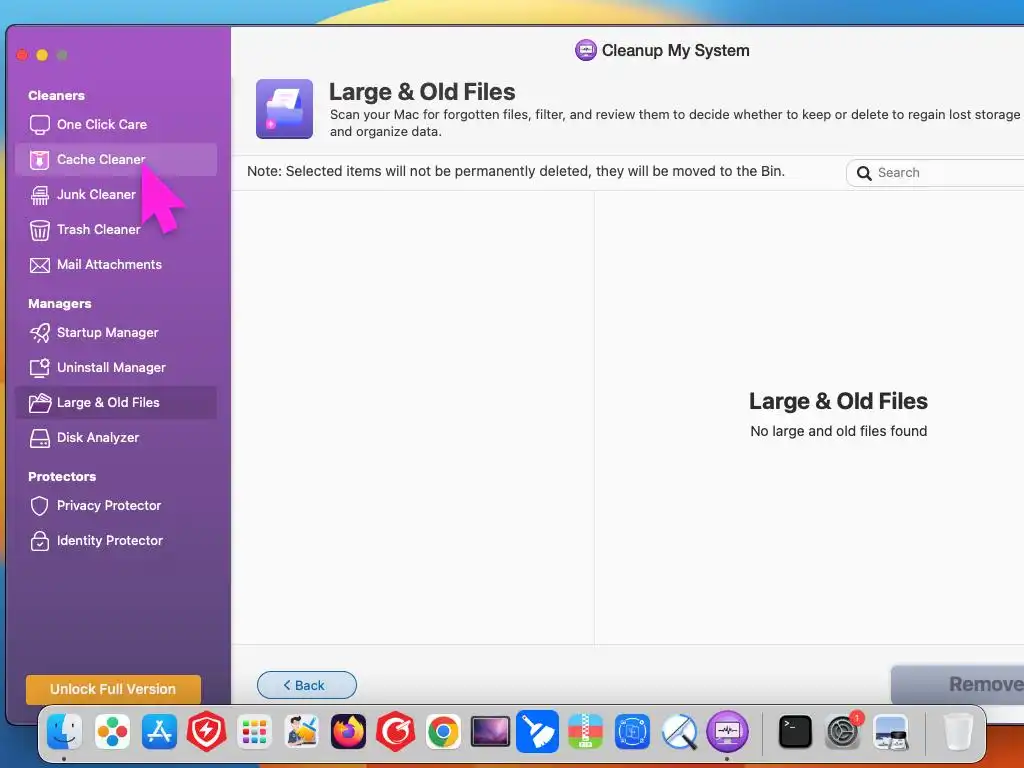The height and width of the screenshot is (768, 1024).
Task: Launch Google Chrome from the Dock
Action: tap(443, 732)
